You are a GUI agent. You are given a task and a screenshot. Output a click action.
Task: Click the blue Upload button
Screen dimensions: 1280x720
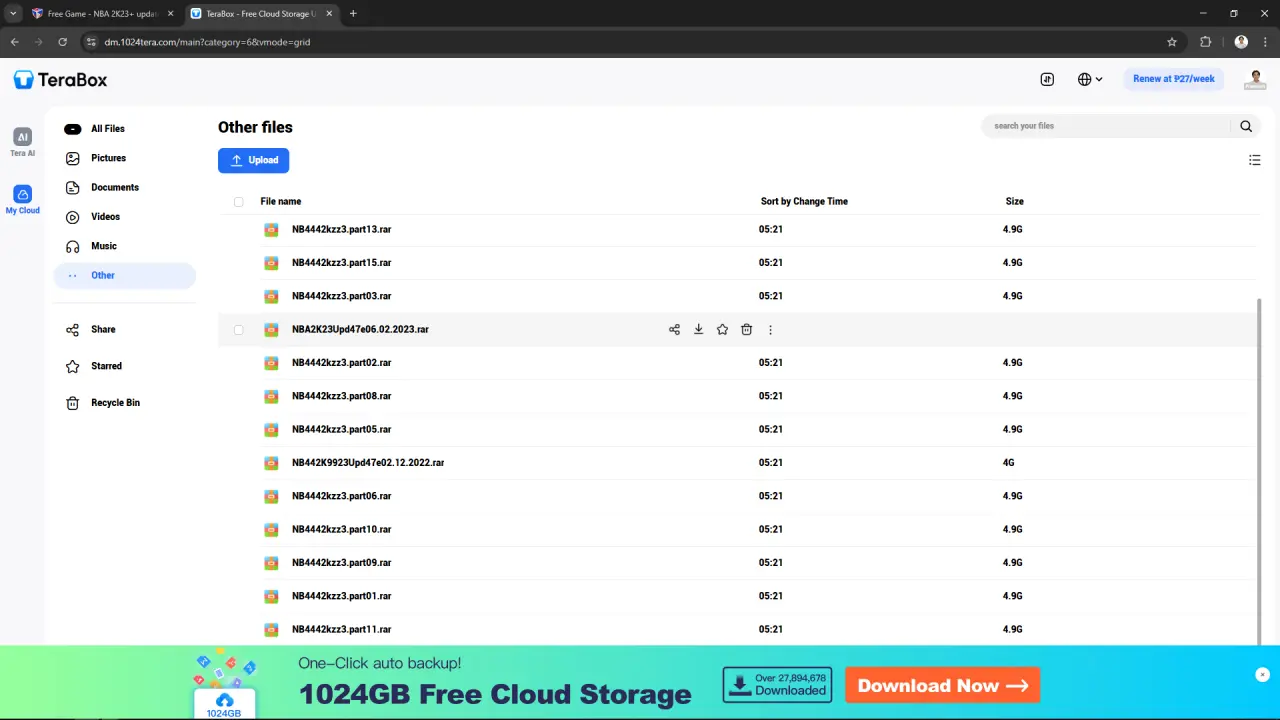[x=254, y=160]
